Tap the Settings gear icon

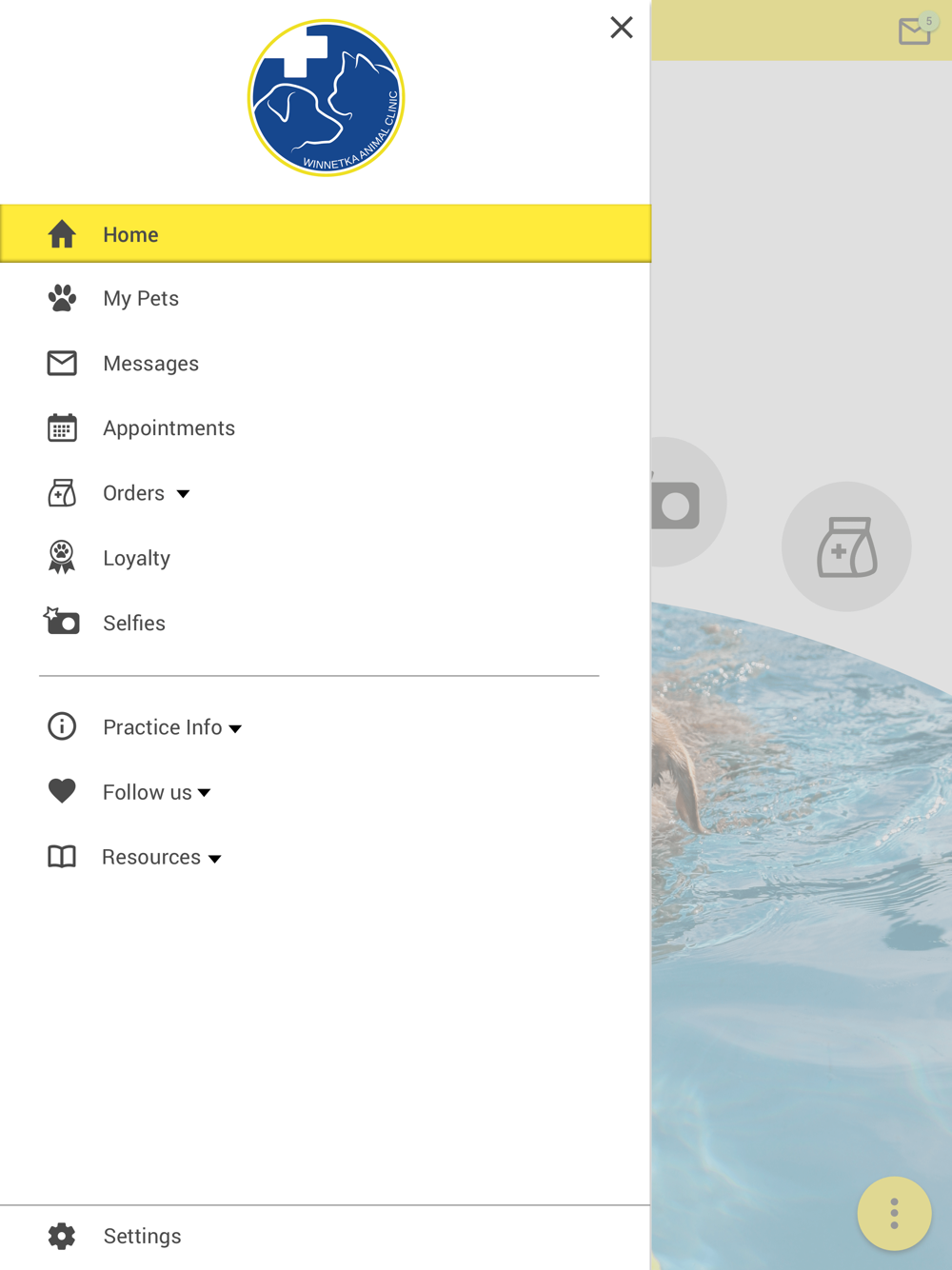tap(62, 1236)
